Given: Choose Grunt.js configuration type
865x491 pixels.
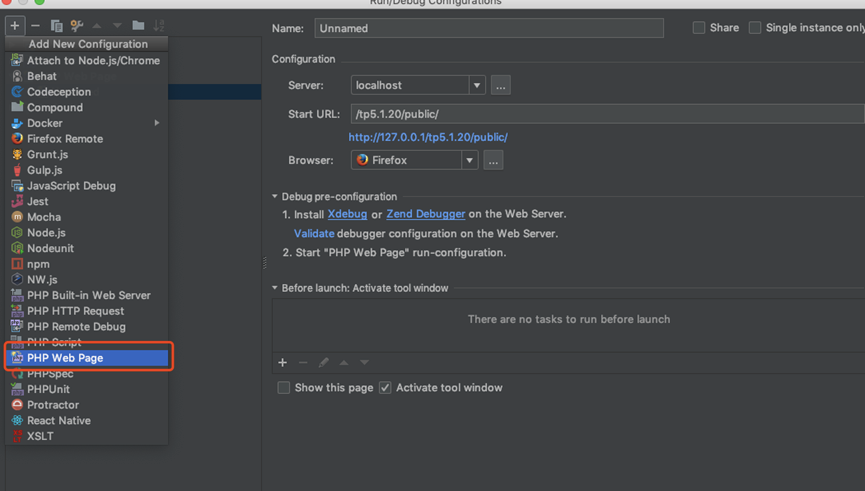Looking at the screenshot, I should [87, 154].
